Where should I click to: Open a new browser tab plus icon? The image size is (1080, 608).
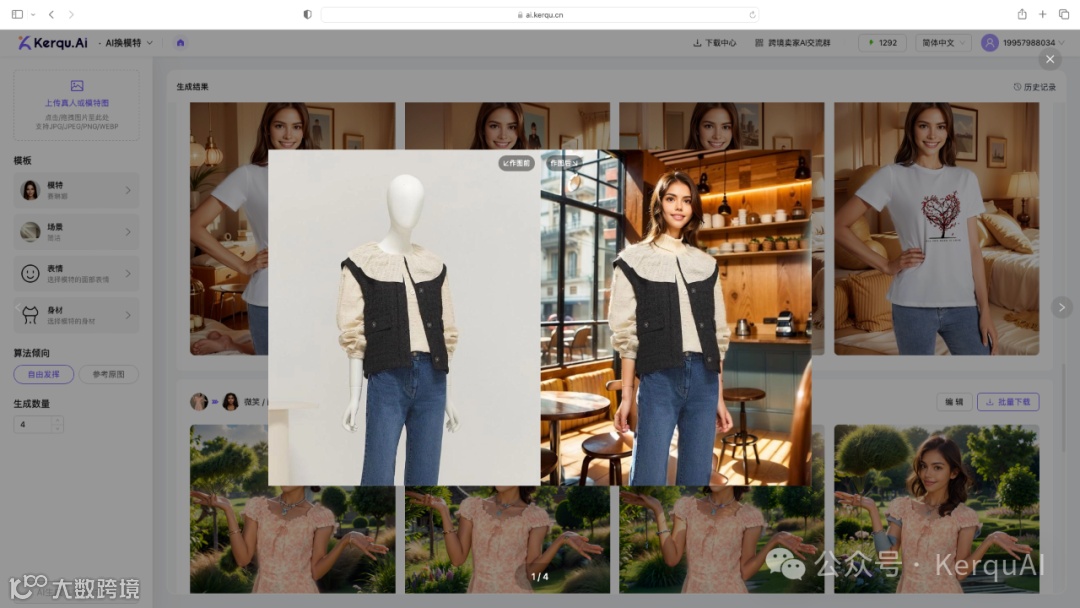point(1043,14)
